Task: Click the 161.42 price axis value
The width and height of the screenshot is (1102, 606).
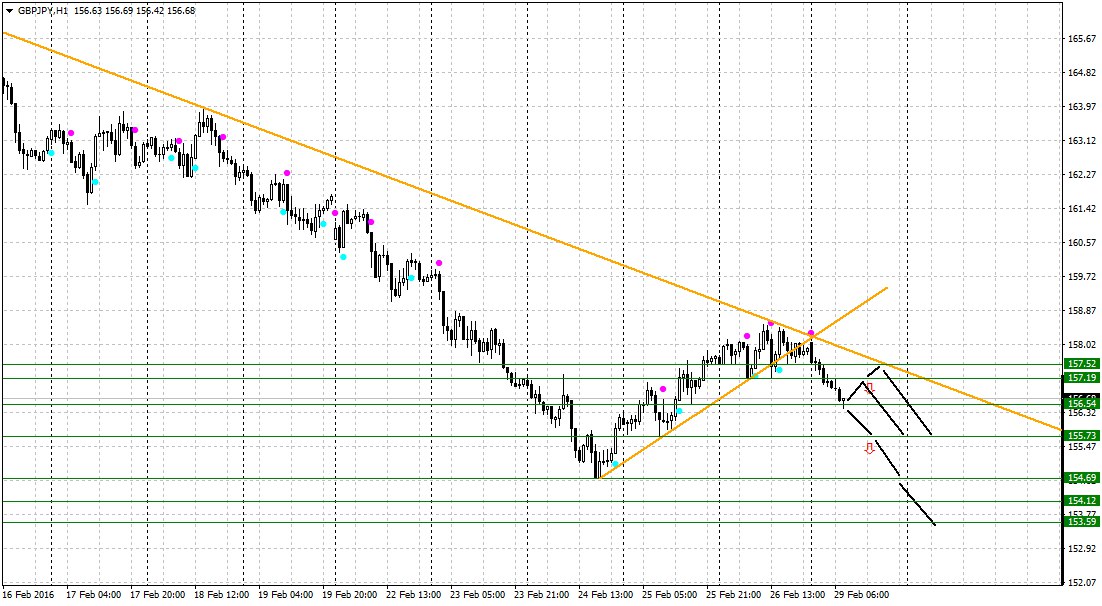Action: tap(1082, 208)
